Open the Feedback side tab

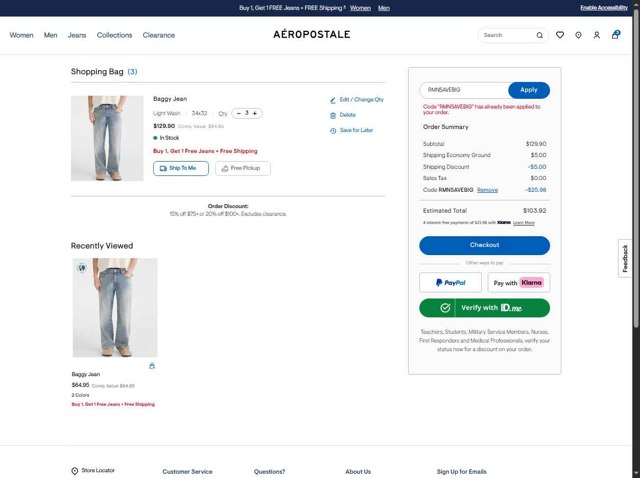pyautogui.click(x=624, y=258)
